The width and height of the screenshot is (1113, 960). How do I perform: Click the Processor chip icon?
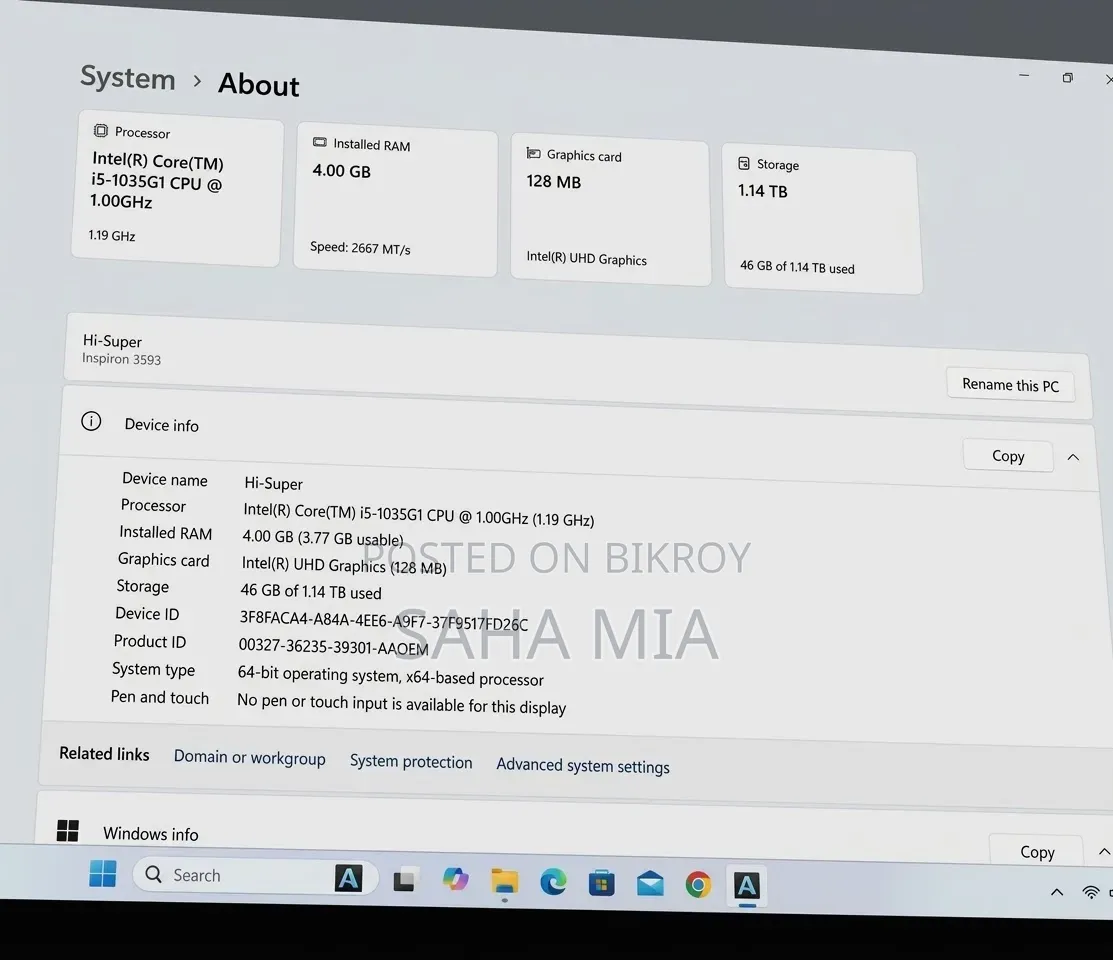(101, 131)
